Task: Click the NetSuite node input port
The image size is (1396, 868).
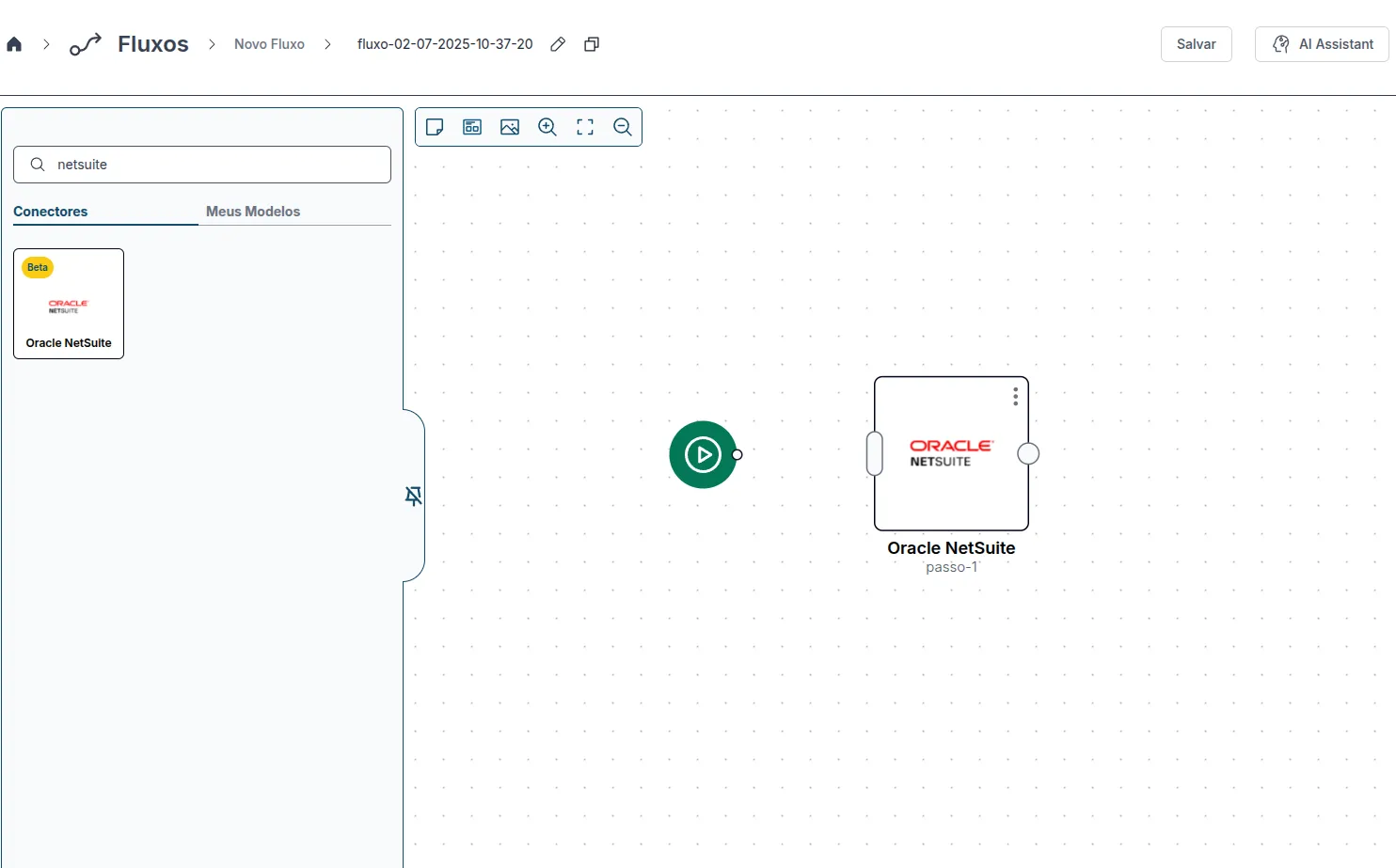Action: pyautogui.click(x=875, y=453)
